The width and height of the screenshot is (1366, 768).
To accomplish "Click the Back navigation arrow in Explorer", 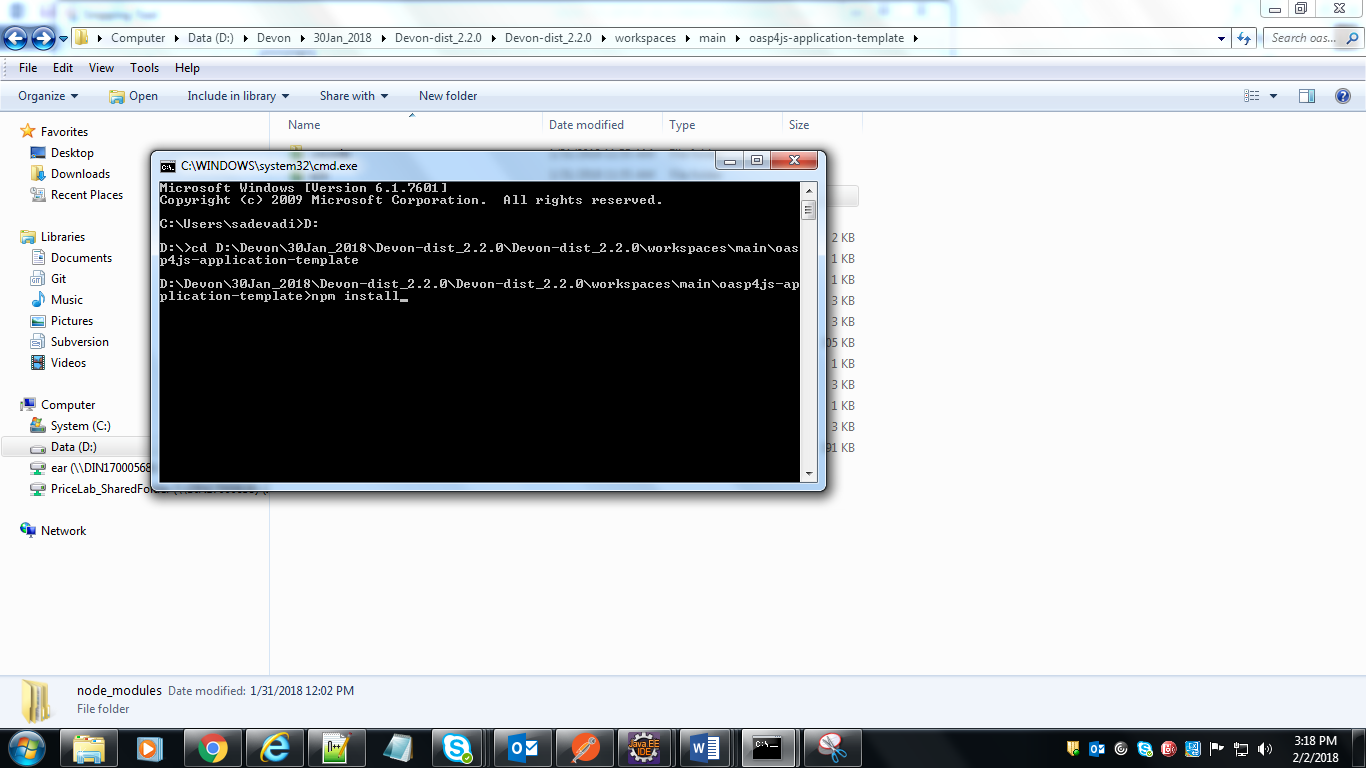I will pos(16,38).
